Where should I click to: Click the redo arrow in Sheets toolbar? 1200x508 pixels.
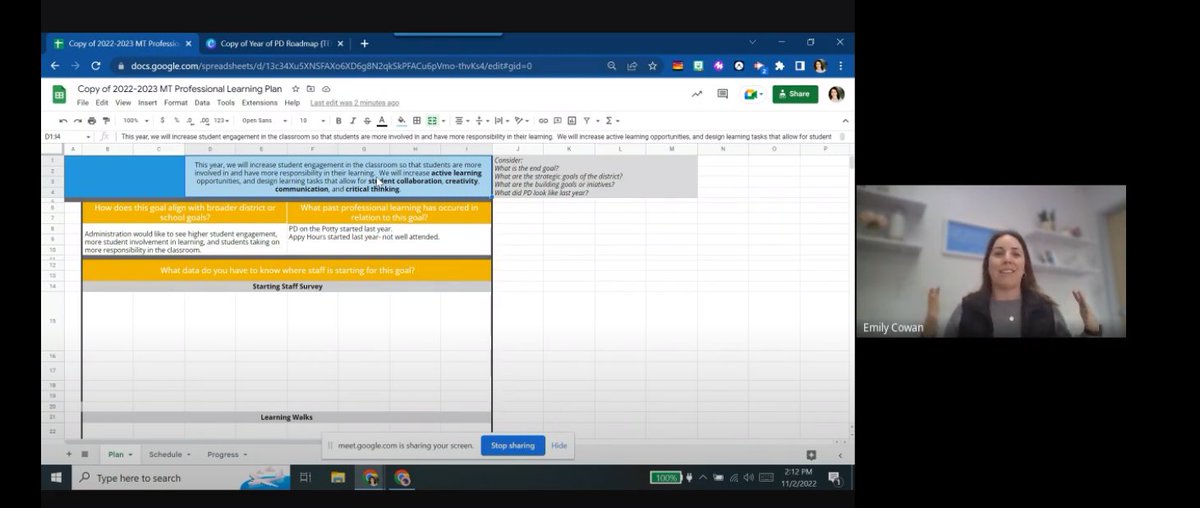[x=78, y=120]
